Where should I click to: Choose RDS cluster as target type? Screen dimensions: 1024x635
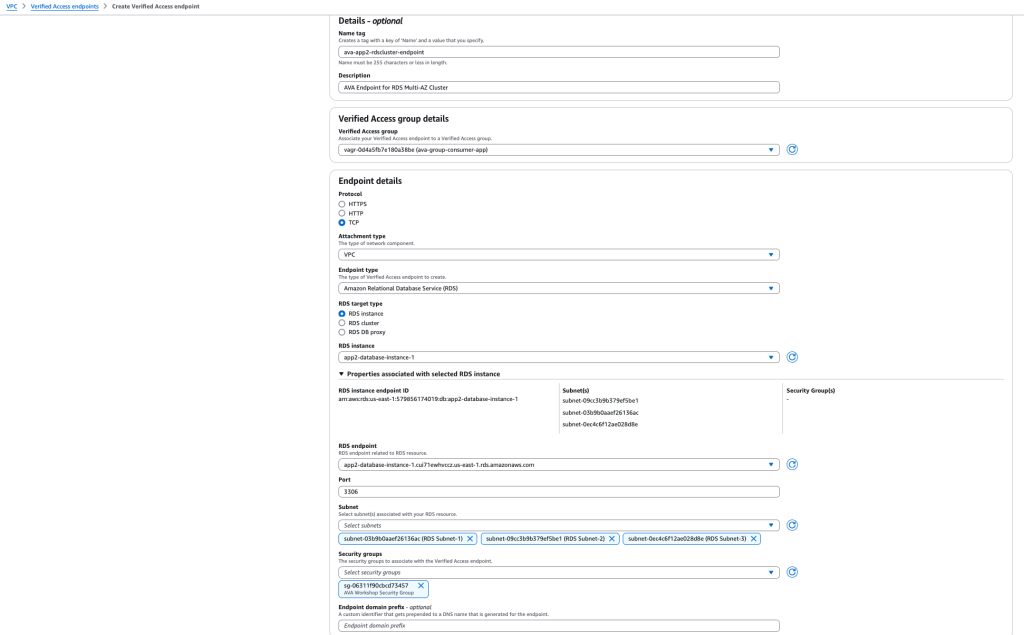point(342,322)
